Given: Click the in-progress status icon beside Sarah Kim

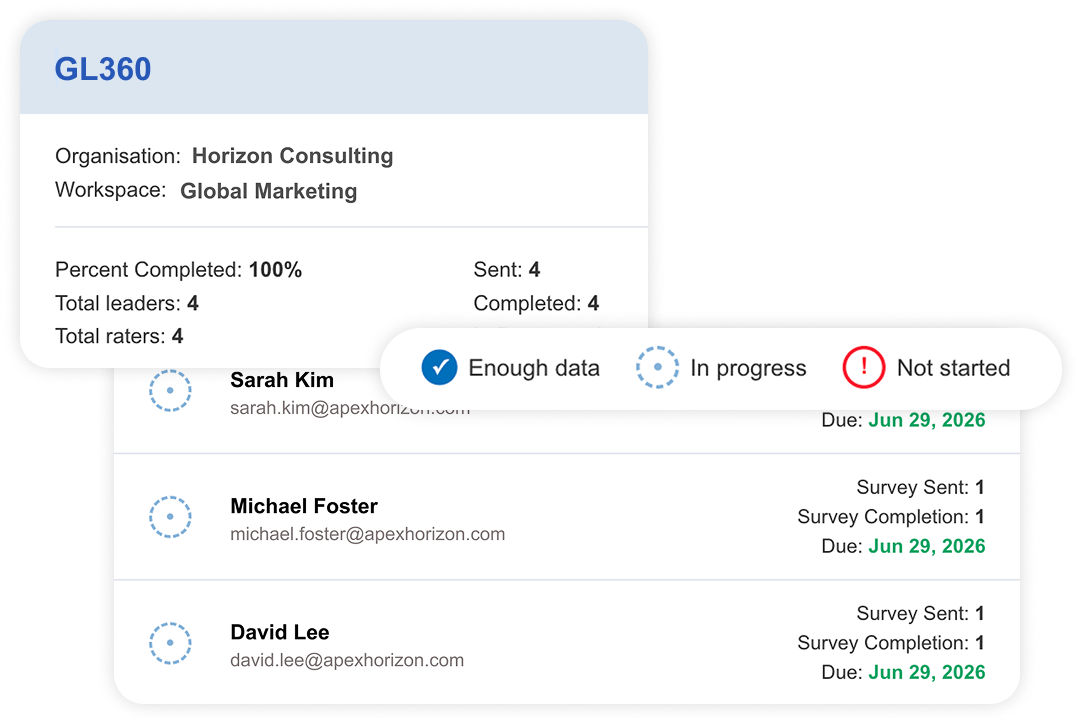Looking at the screenshot, I should [x=170, y=391].
